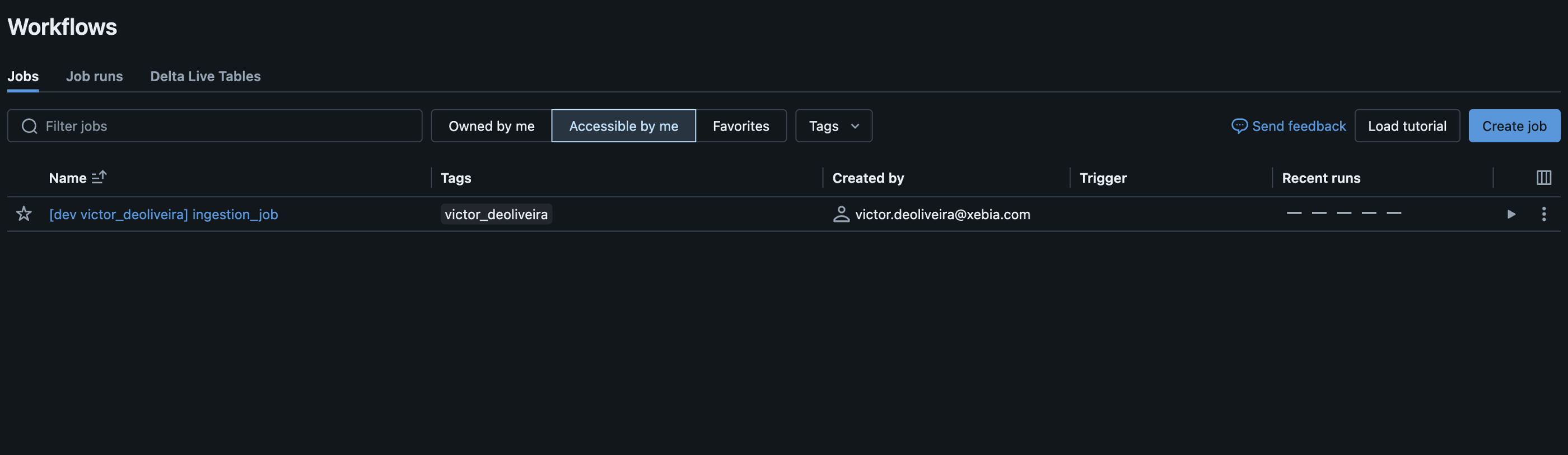The width and height of the screenshot is (1568, 455).
Task: Open the column selector icon
Action: pyautogui.click(x=1543, y=178)
